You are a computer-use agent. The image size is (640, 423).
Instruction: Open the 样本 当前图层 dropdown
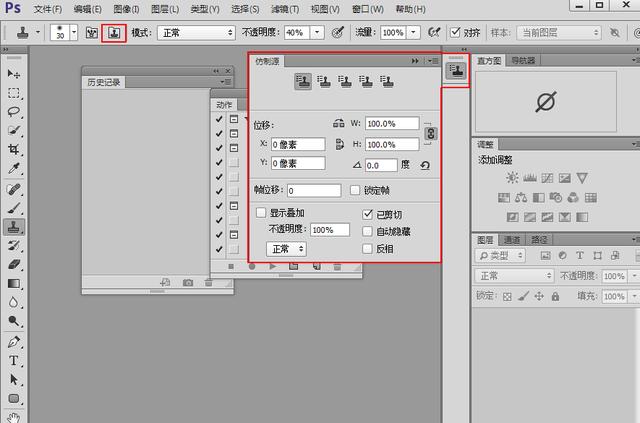pos(559,33)
